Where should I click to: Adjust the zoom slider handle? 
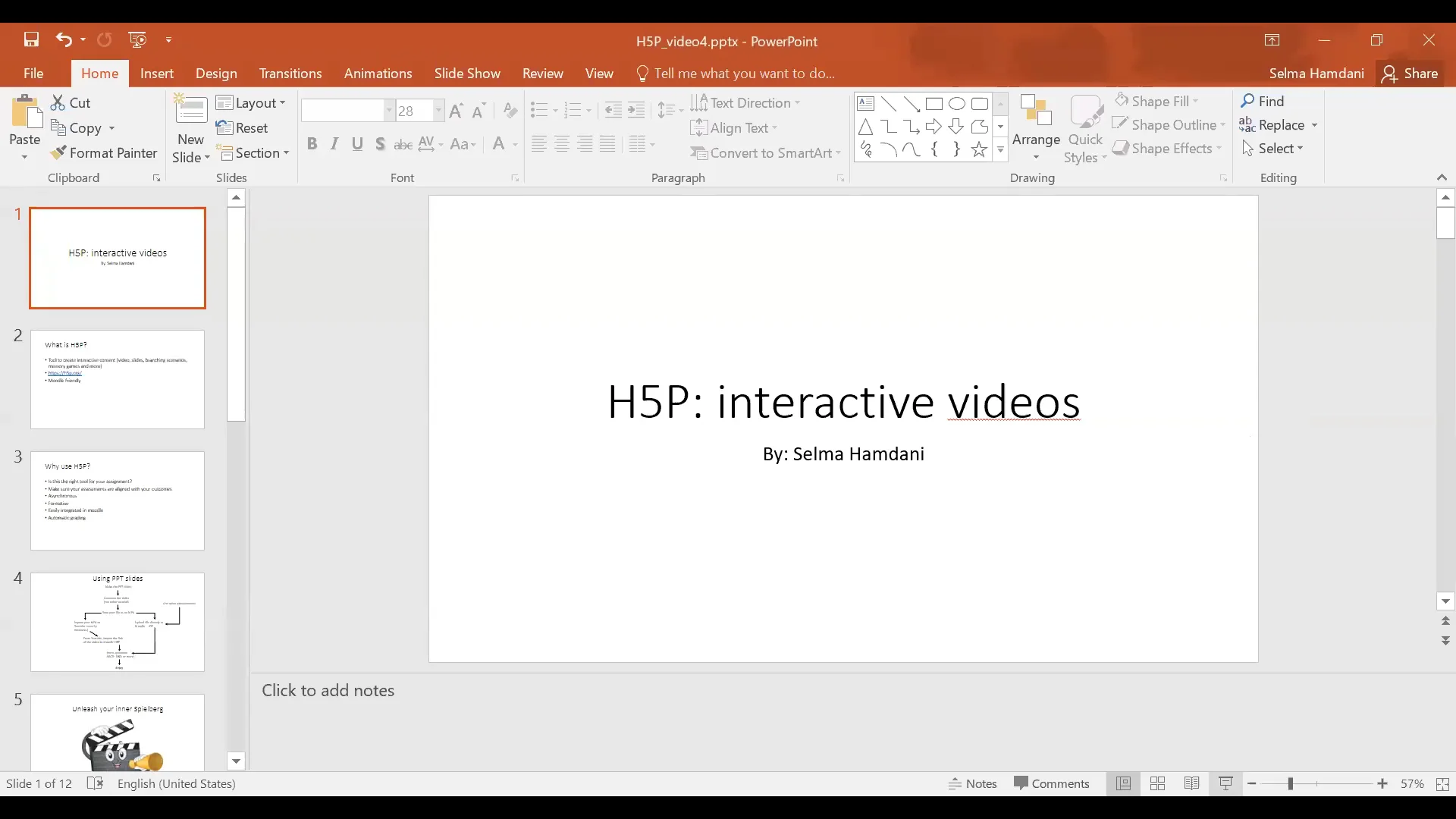point(1290,783)
